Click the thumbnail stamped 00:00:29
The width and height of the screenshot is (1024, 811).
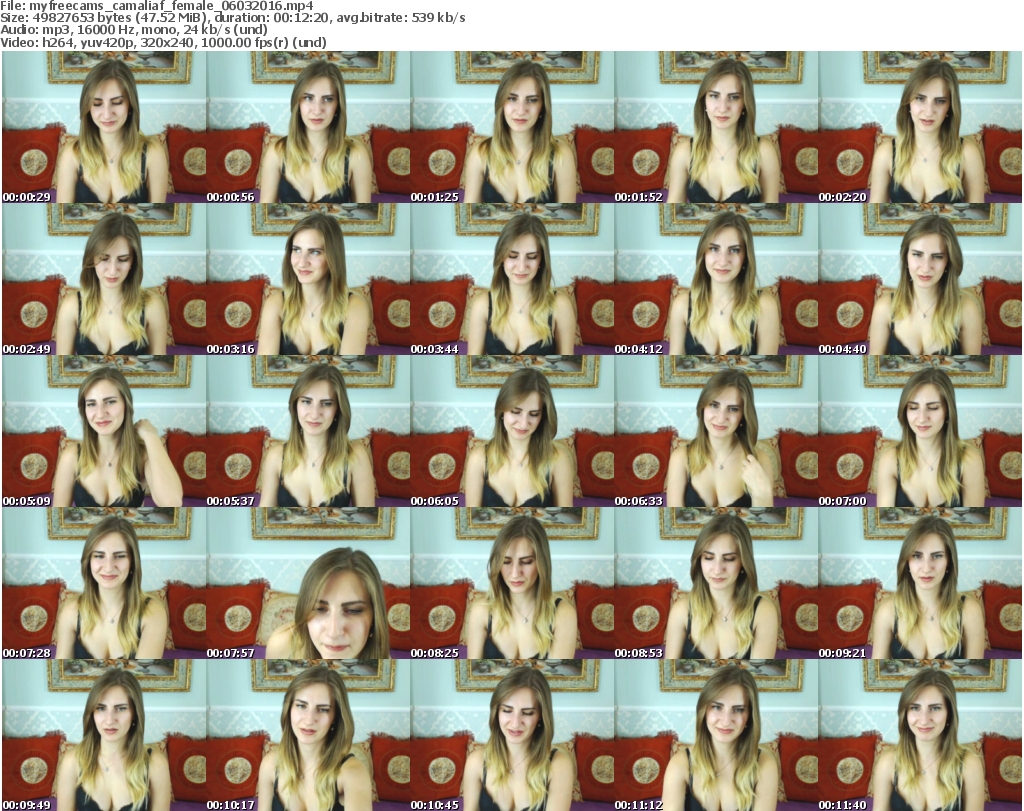[x=104, y=127]
